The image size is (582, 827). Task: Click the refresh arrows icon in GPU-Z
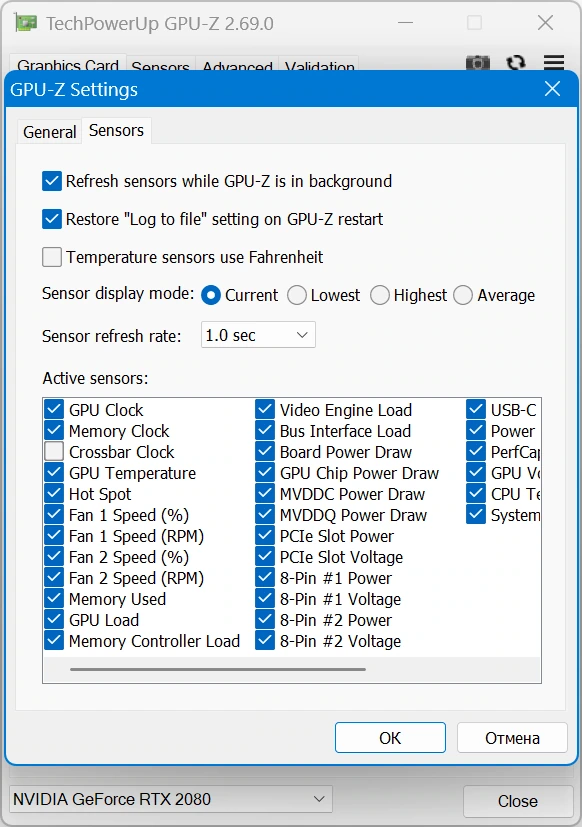click(x=516, y=62)
